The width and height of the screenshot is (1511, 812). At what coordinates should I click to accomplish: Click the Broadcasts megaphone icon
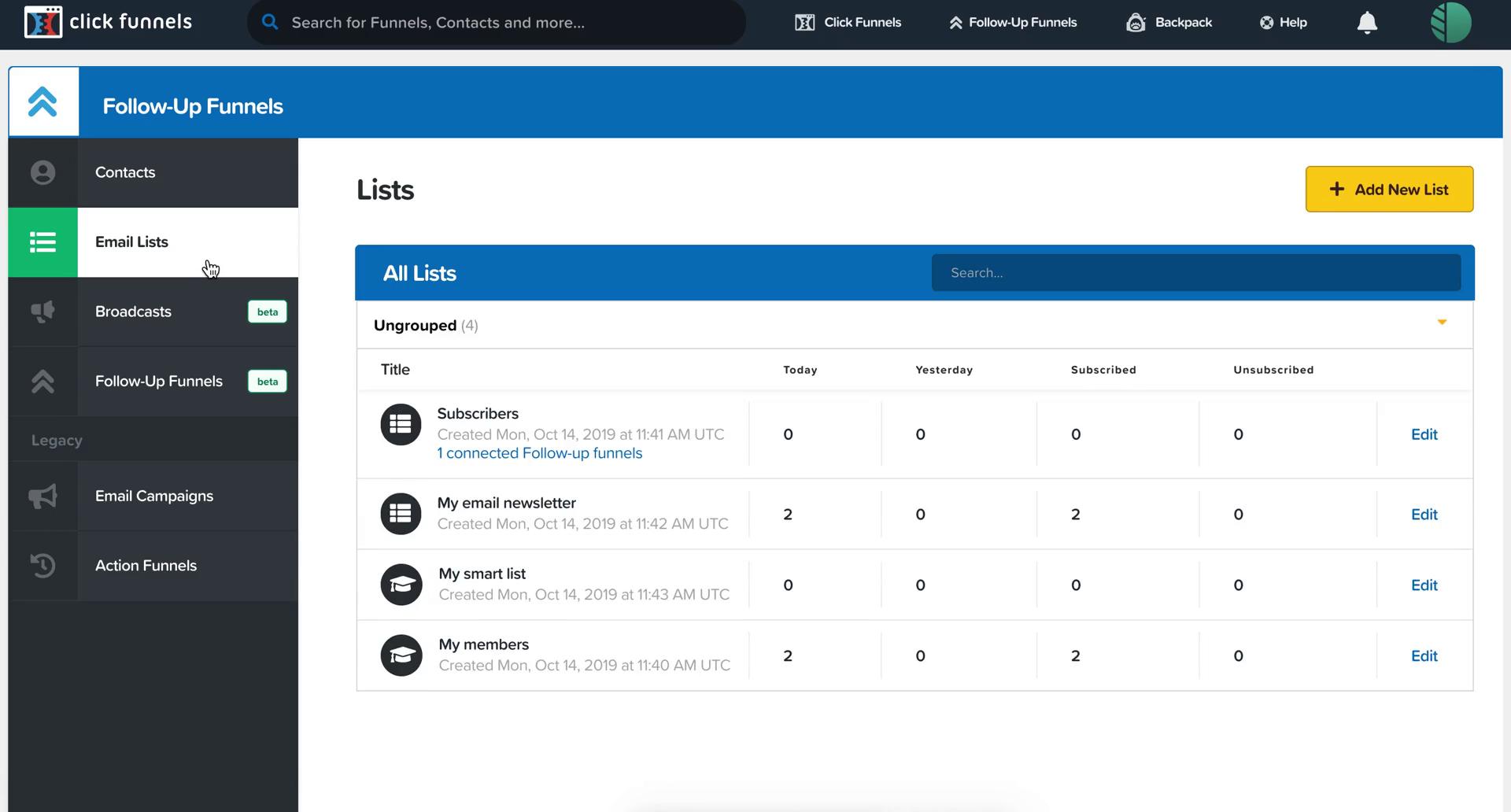[x=42, y=312]
